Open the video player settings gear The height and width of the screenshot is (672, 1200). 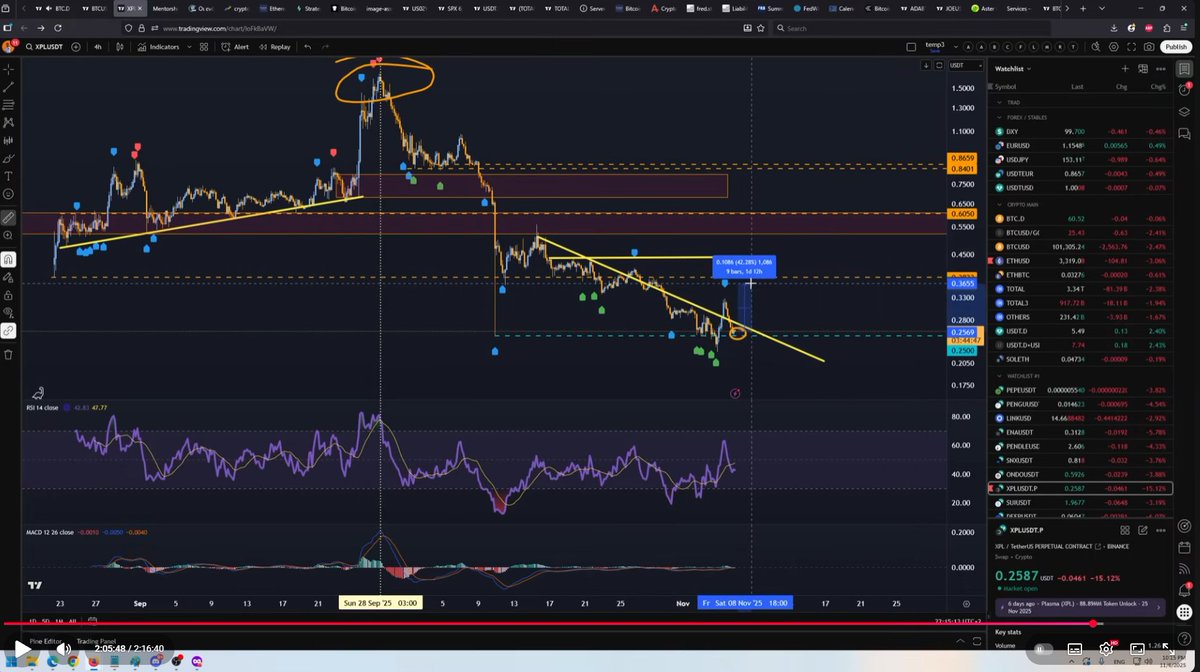click(1107, 649)
